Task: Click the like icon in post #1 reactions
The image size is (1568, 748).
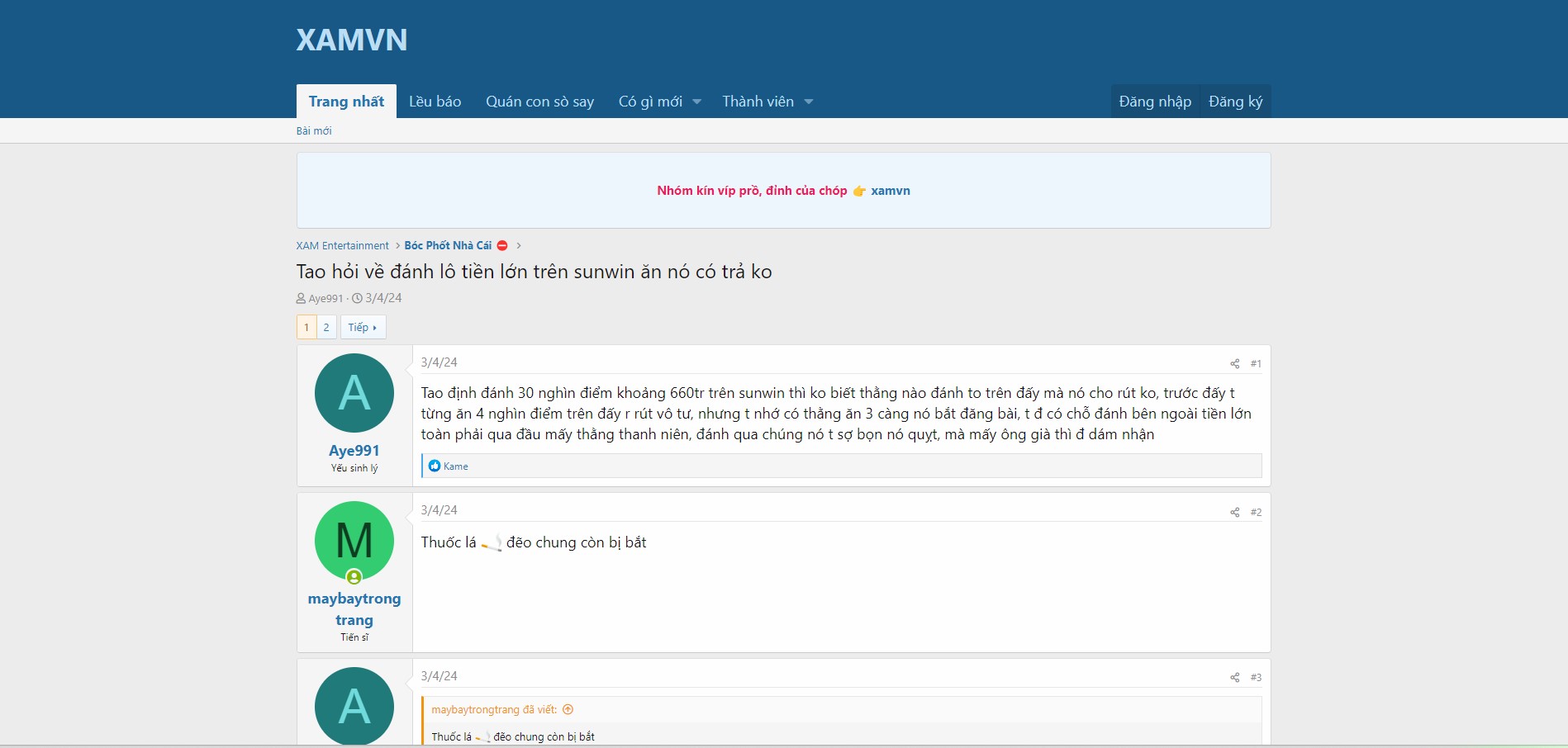Action: click(435, 466)
